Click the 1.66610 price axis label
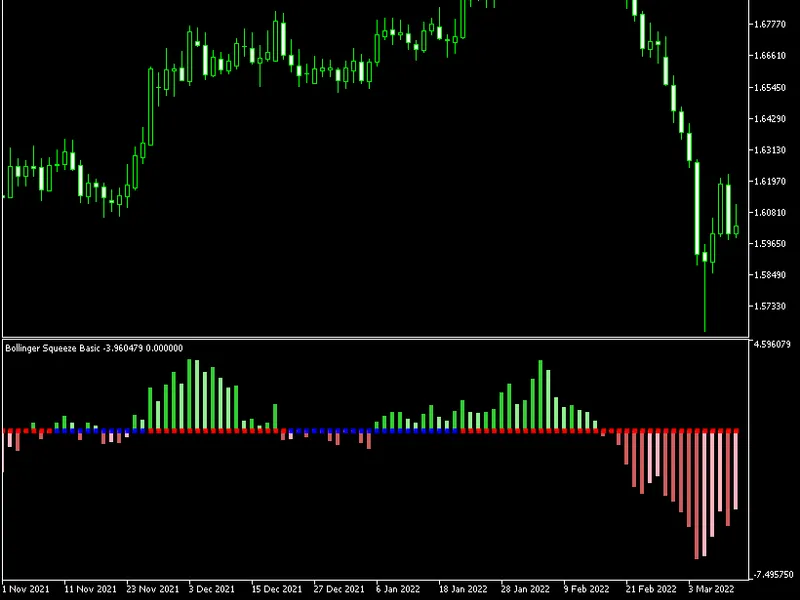Screen dimensions: 800x600 pyautogui.click(x=770, y=56)
